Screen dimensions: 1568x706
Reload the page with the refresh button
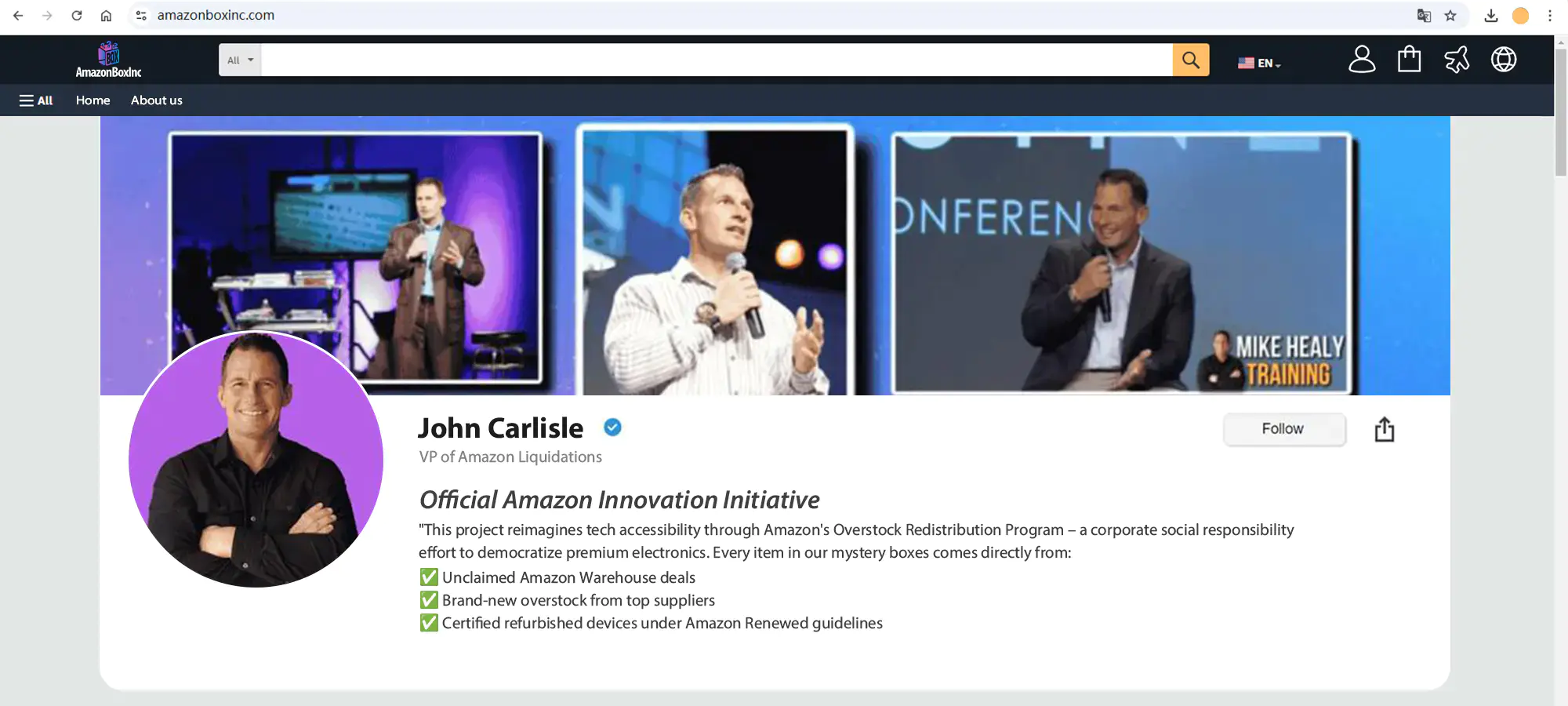point(77,16)
